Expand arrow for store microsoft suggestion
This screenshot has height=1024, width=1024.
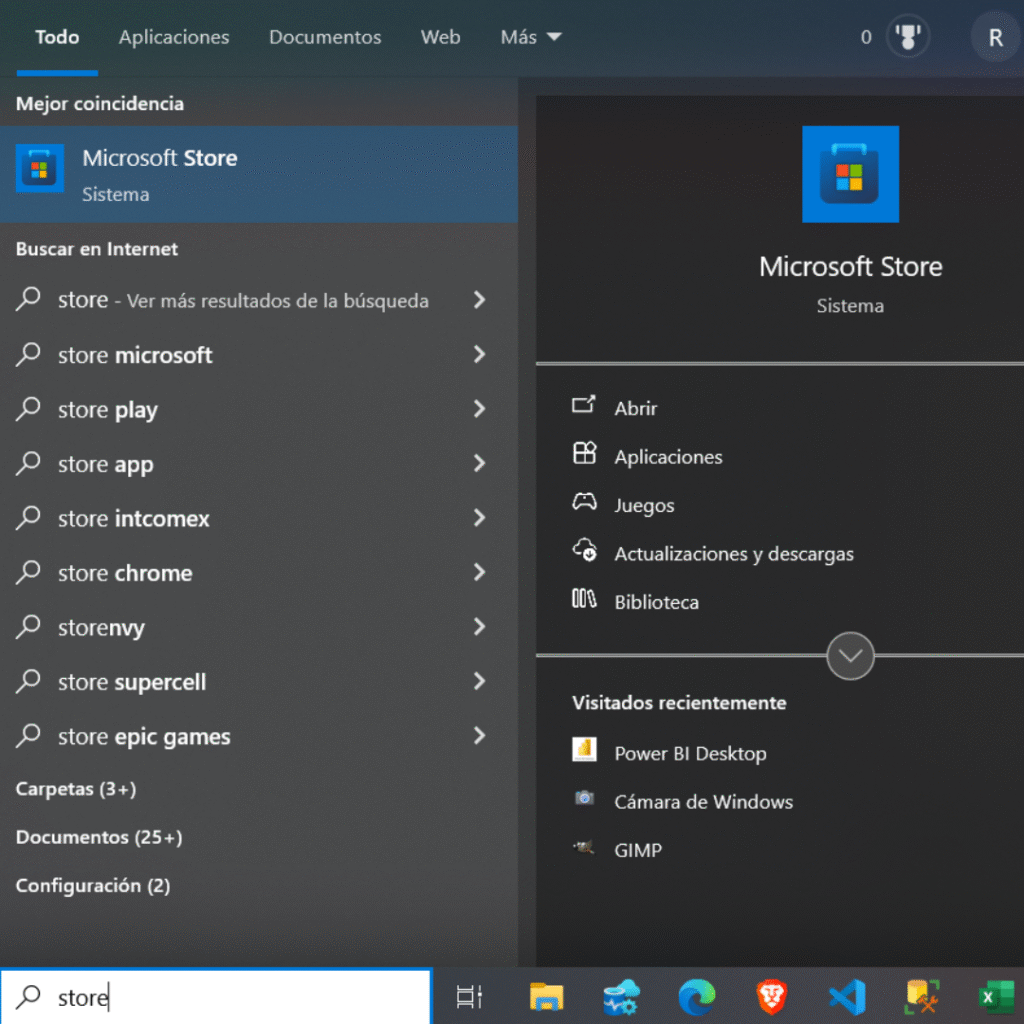479,355
